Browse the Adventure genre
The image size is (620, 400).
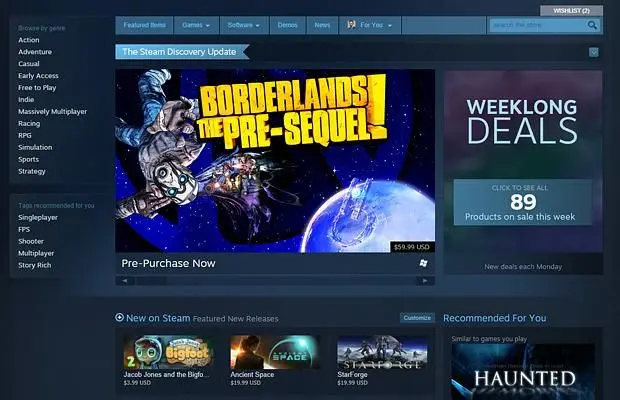pos(35,52)
